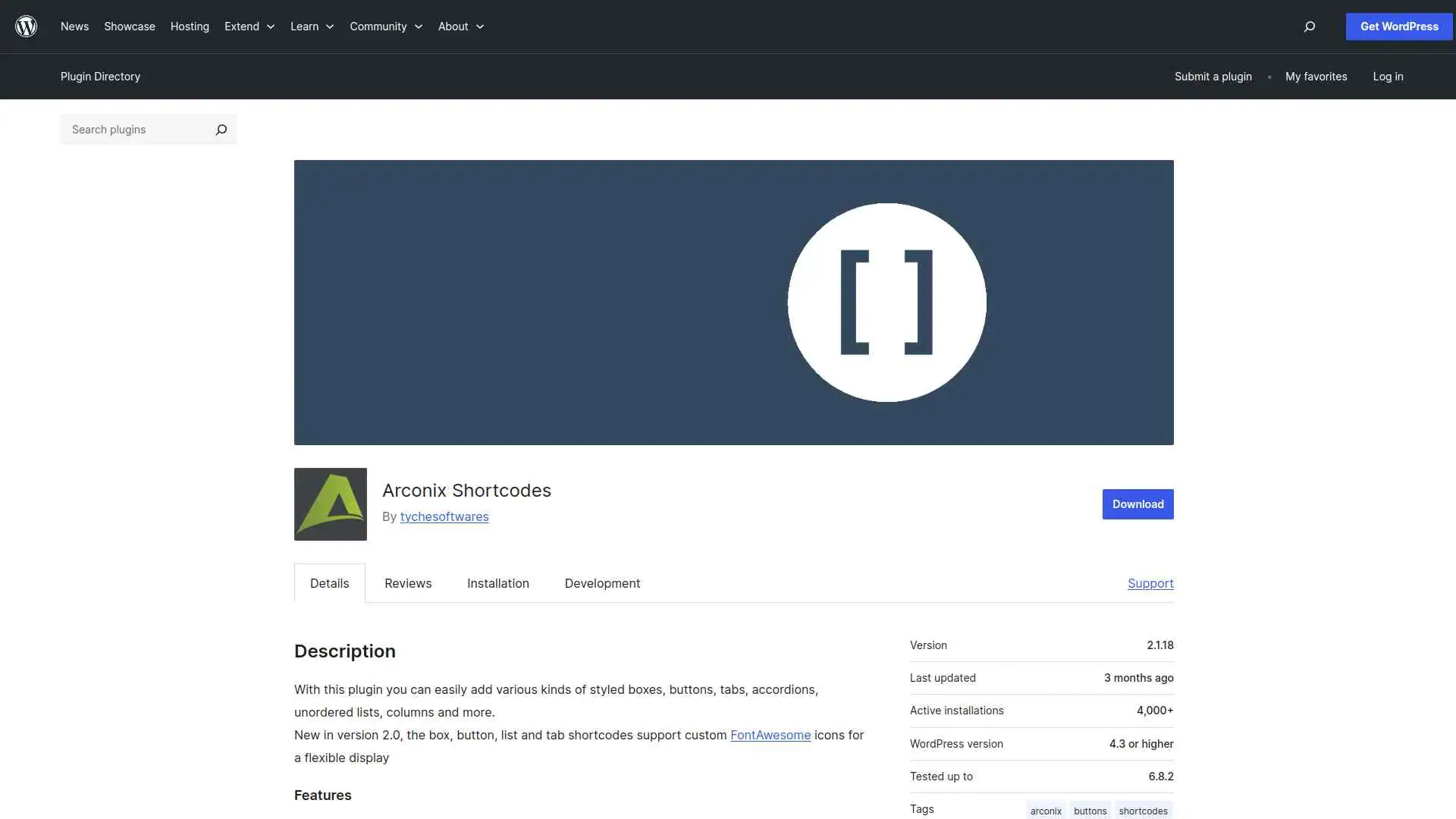Click the Download button
Image resolution: width=1456 pixels, height=819 pixels.
(x=1137, y=504)
